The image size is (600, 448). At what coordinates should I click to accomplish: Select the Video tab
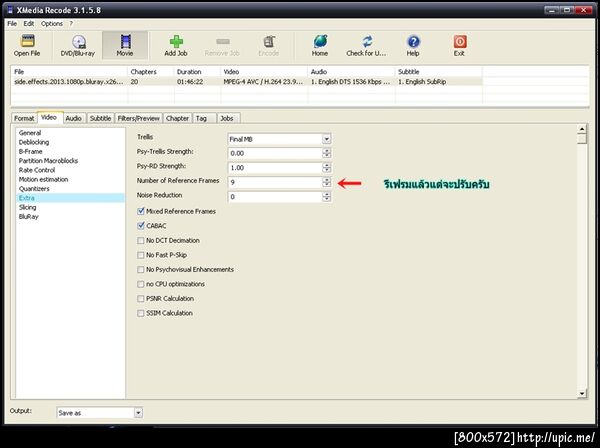[x=49, y=117]
